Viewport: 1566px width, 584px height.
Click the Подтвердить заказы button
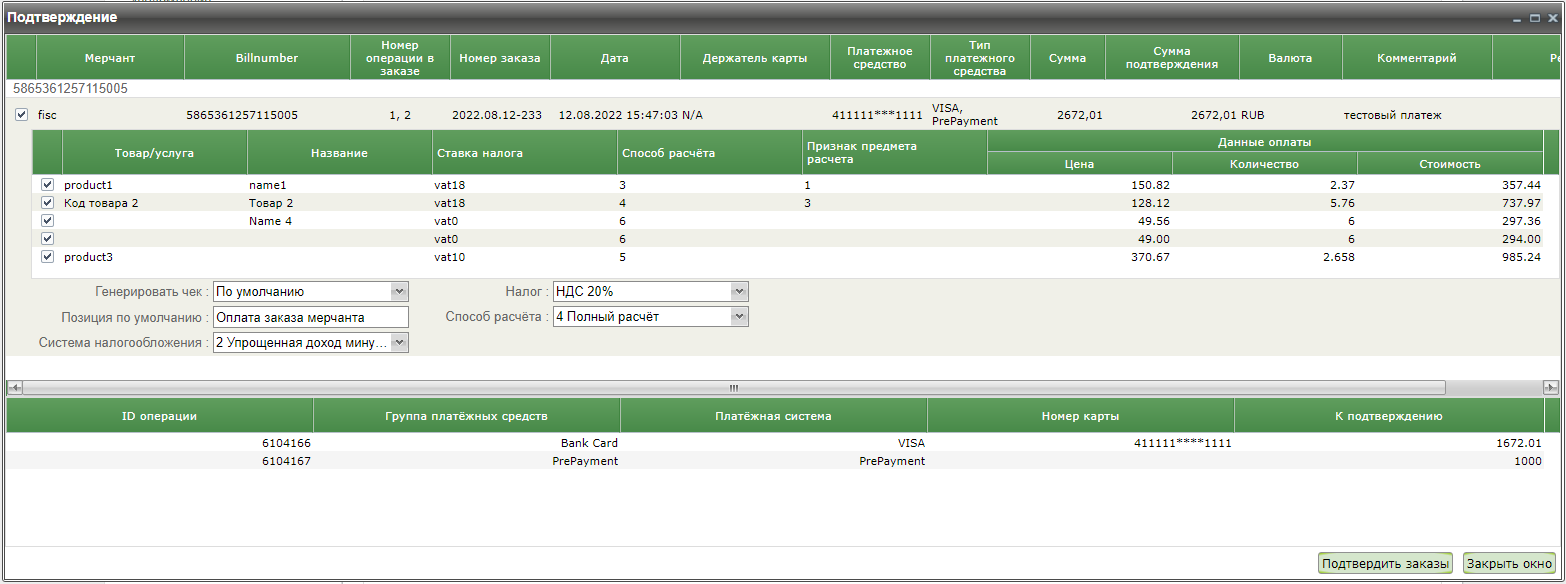(x=1384, y=564)
